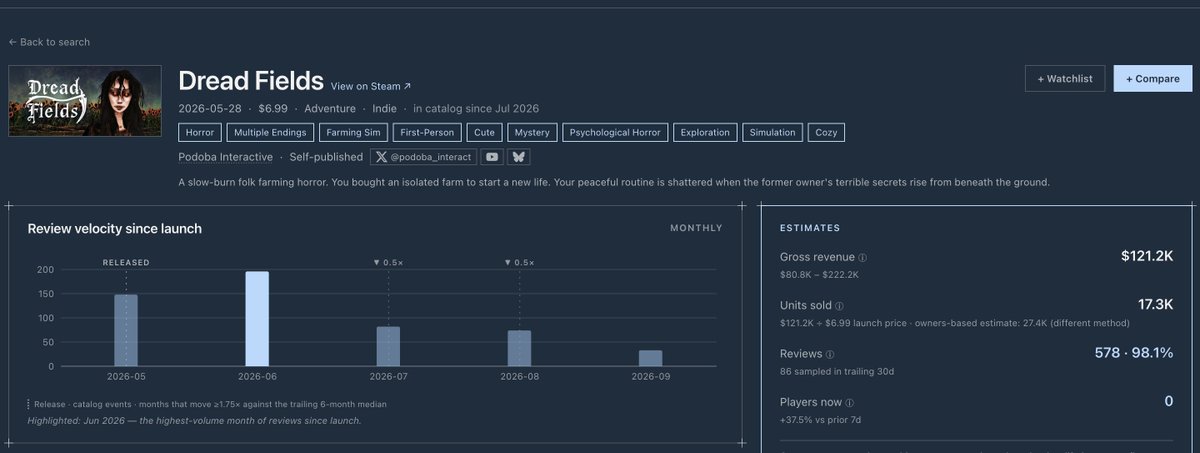Click the Adventure genre text
The width and height of the screenshot is (1200, 453).
(330, 108)
